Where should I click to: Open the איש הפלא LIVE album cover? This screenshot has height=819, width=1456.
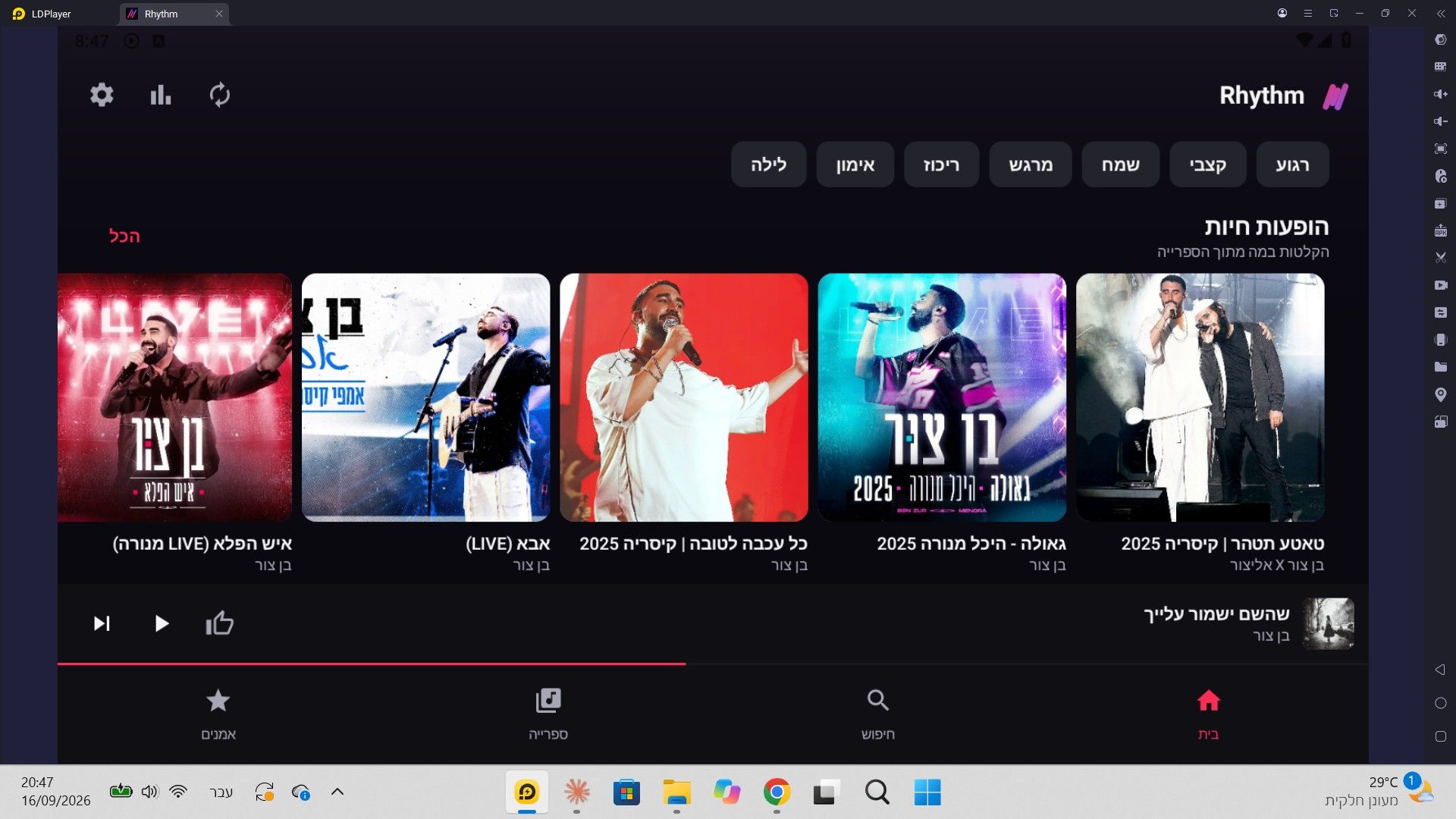(175, 397)
